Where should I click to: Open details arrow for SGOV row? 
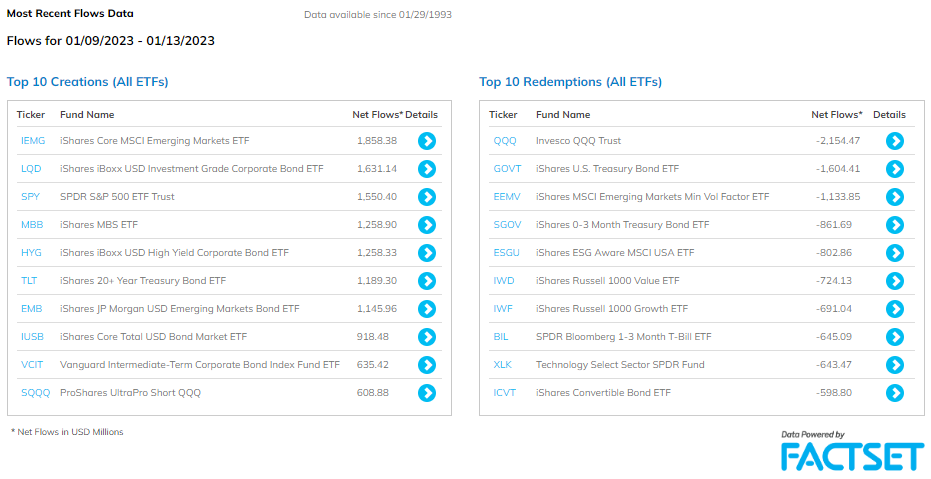[x=895, y=225]
